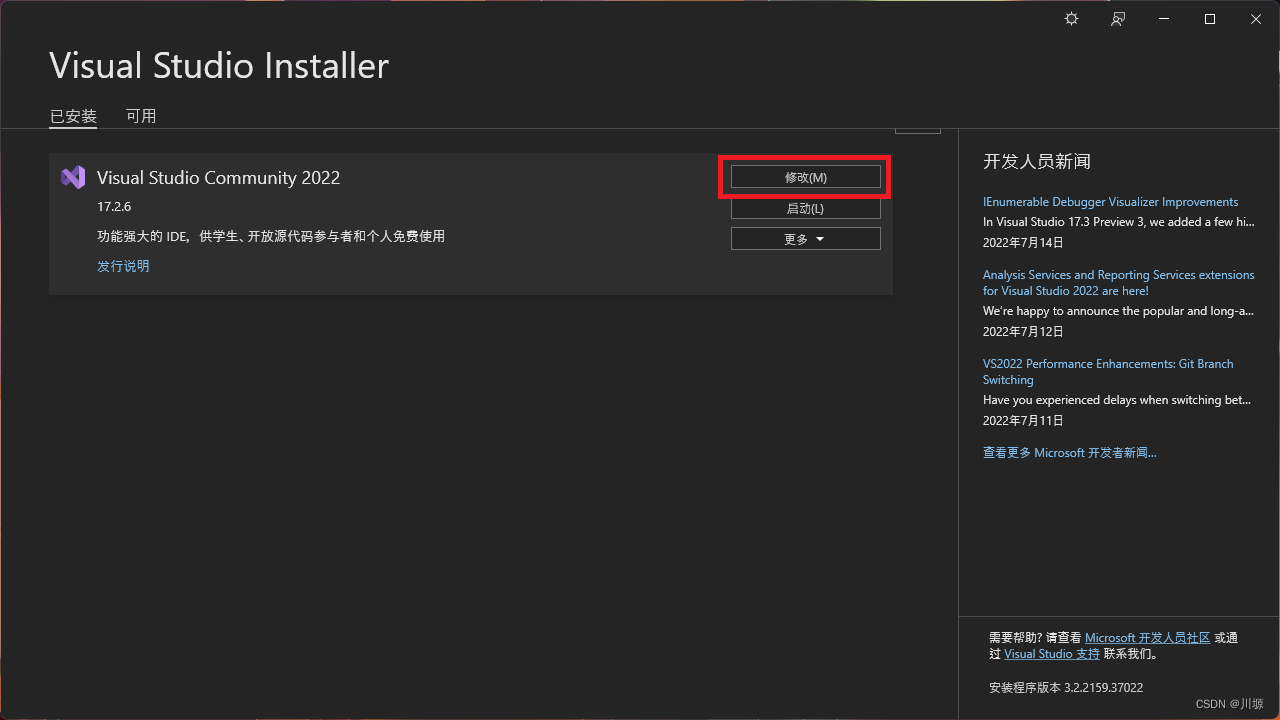This screenshot has width=1280, height=720.
Task: Select the 已安装 tab
Action: (x=72, y=115)
